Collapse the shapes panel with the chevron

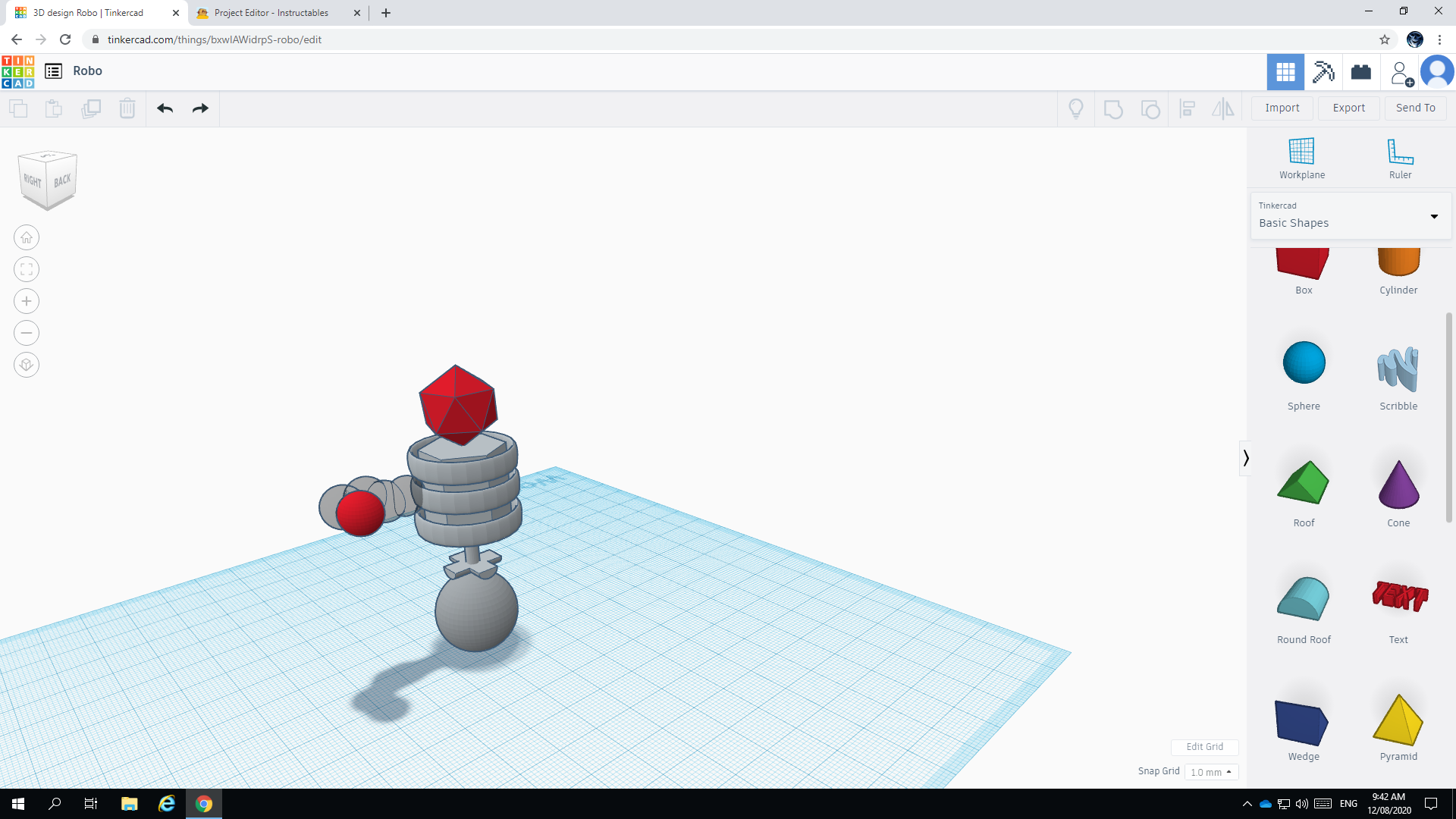tap(1245, 458)
